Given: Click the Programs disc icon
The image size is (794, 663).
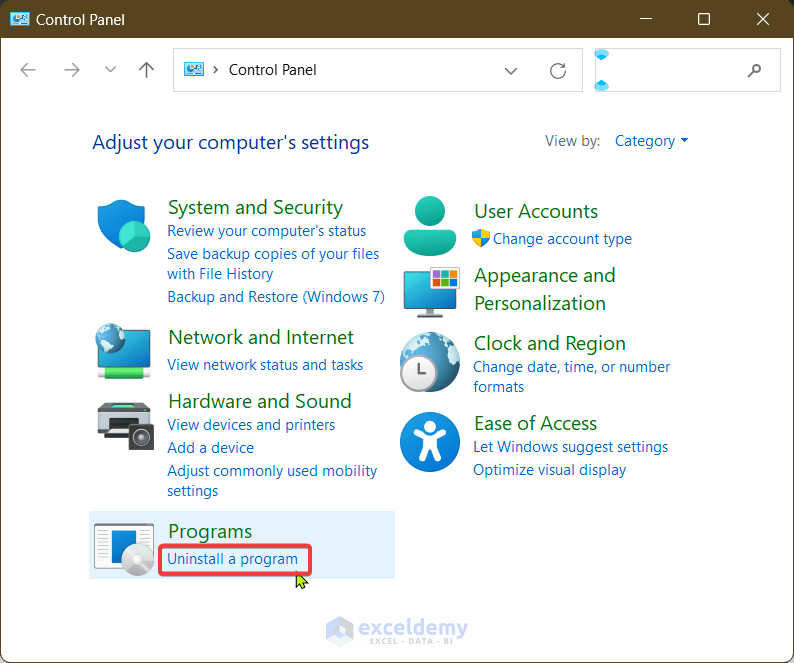Looking at the screenshot, I should (124, 549).
